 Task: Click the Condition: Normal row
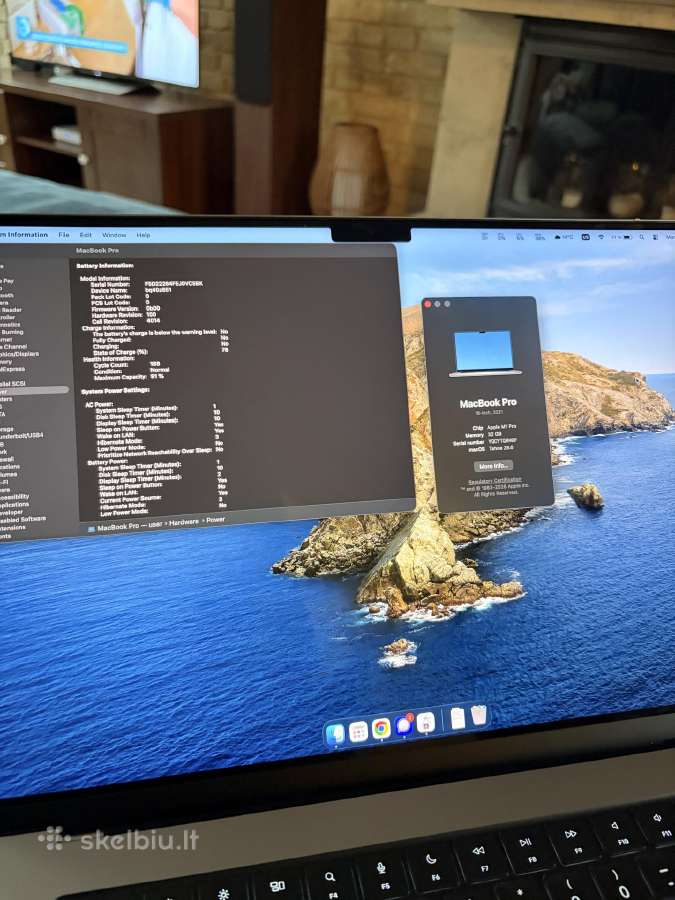pyautogui.click(x=131, y=371)
